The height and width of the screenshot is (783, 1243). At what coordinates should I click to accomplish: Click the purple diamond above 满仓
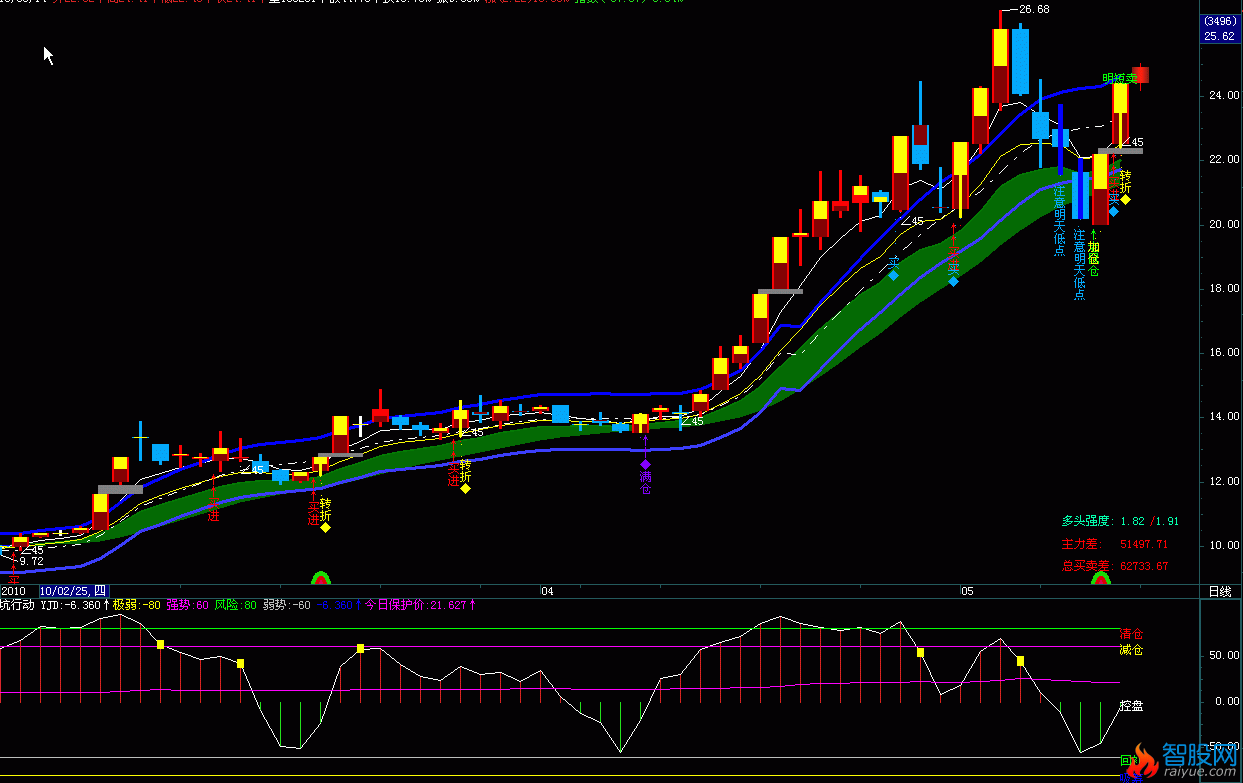[645, 464]
